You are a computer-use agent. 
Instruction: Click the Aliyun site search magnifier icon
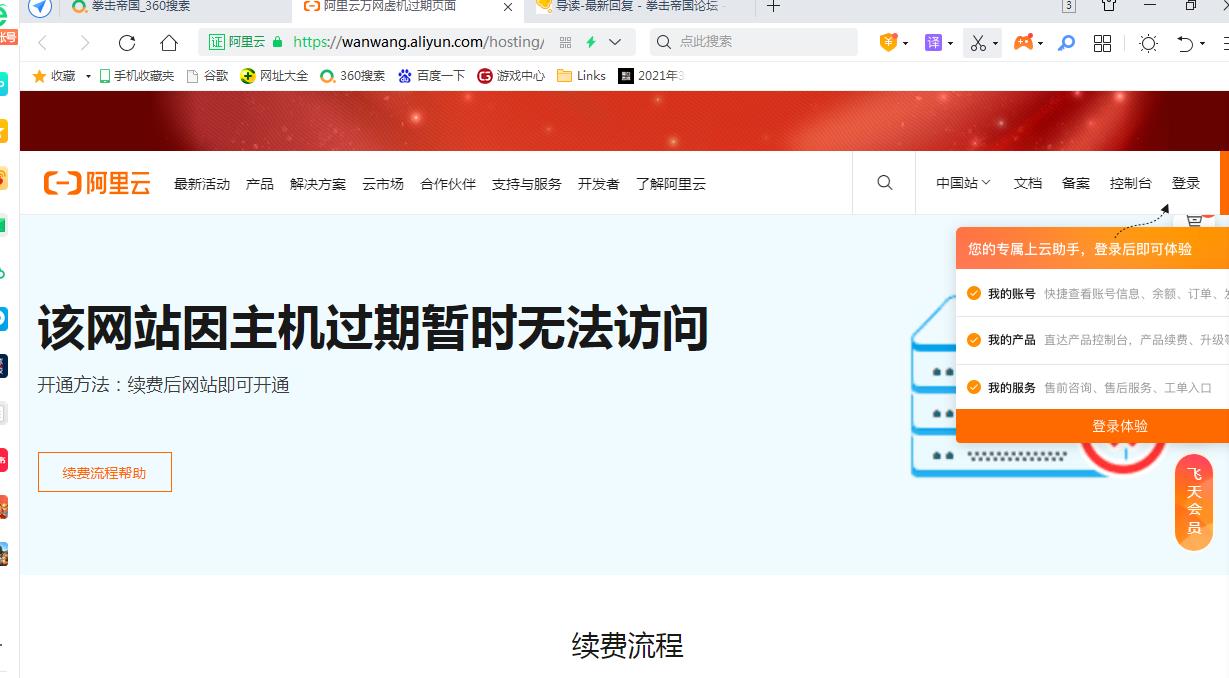[x=885, y=183]
